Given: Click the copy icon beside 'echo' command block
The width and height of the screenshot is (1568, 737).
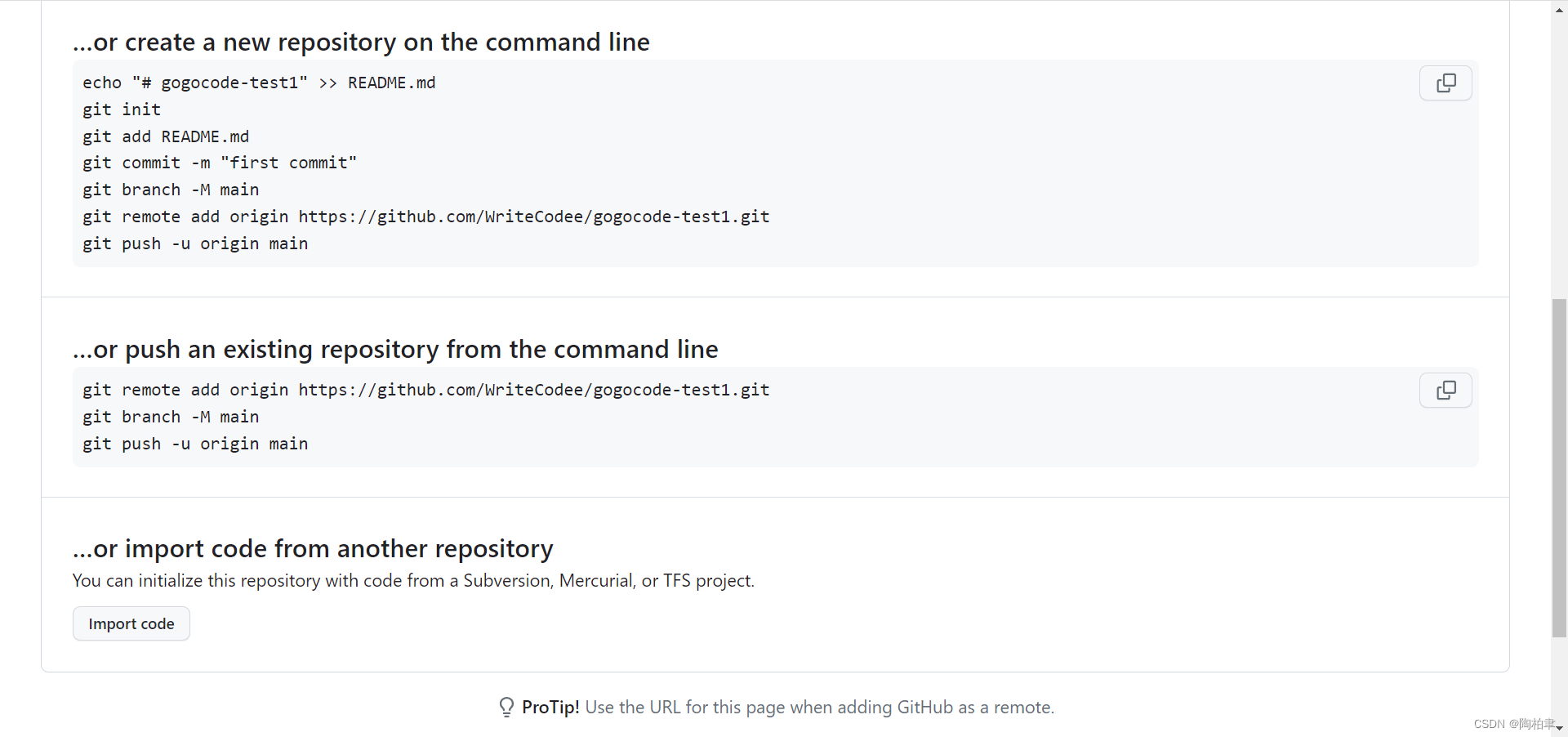Looking at the screenshot, I should (x=1445, y=83).
